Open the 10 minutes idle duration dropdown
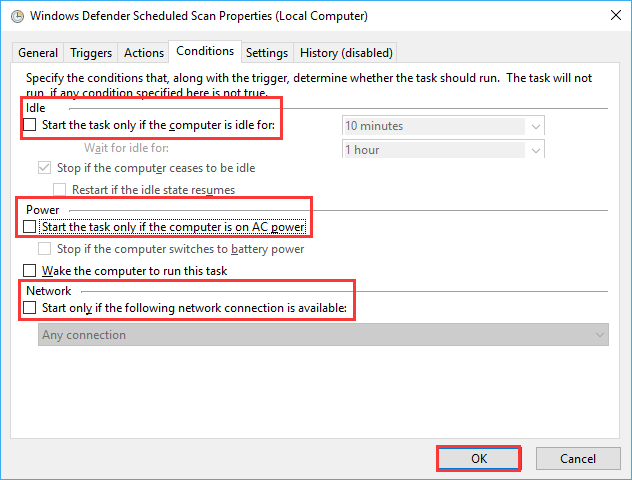The image size is (632, 480). point(443,126)
